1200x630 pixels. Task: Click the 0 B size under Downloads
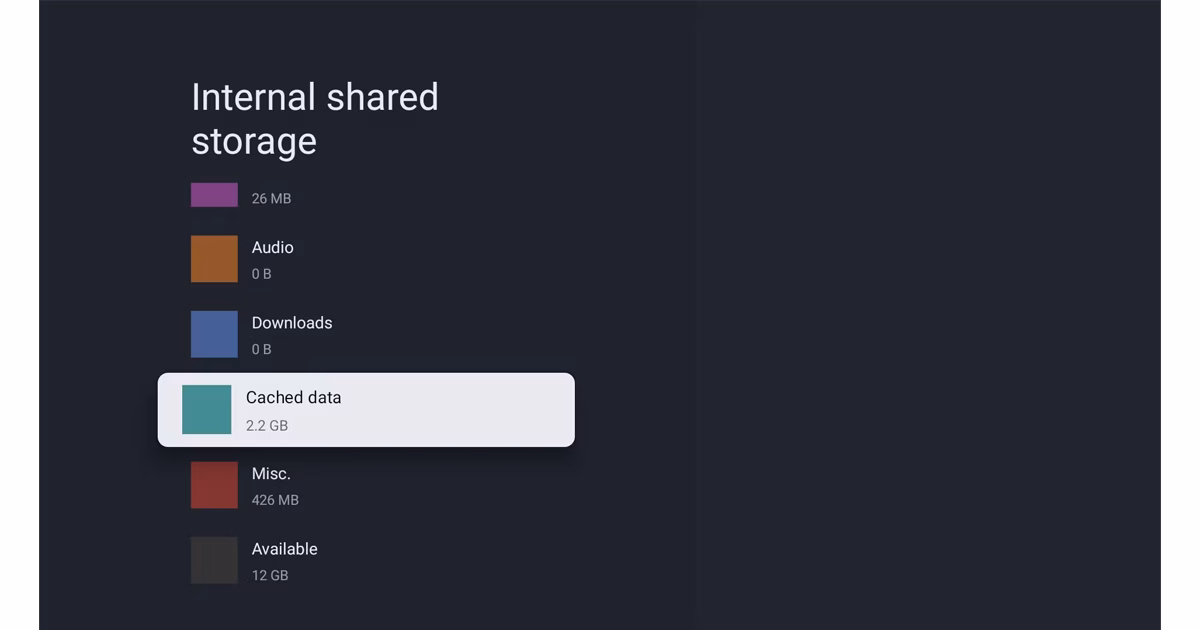(x=261, y=349)
